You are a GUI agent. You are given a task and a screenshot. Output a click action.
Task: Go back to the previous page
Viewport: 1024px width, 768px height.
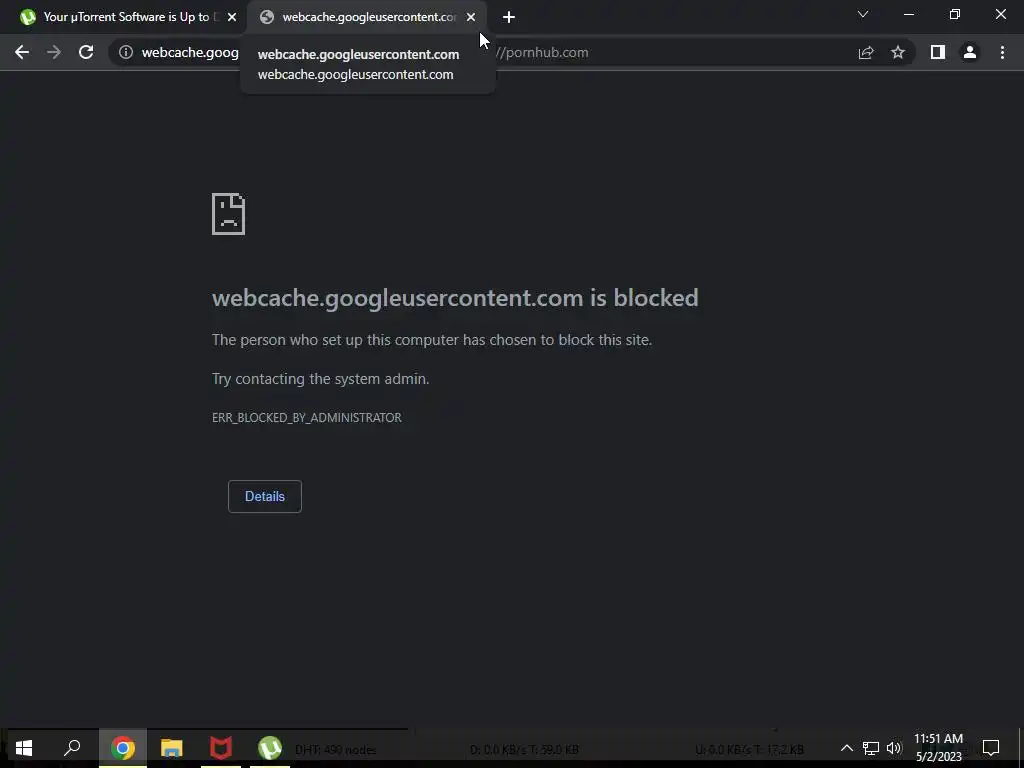22,52
